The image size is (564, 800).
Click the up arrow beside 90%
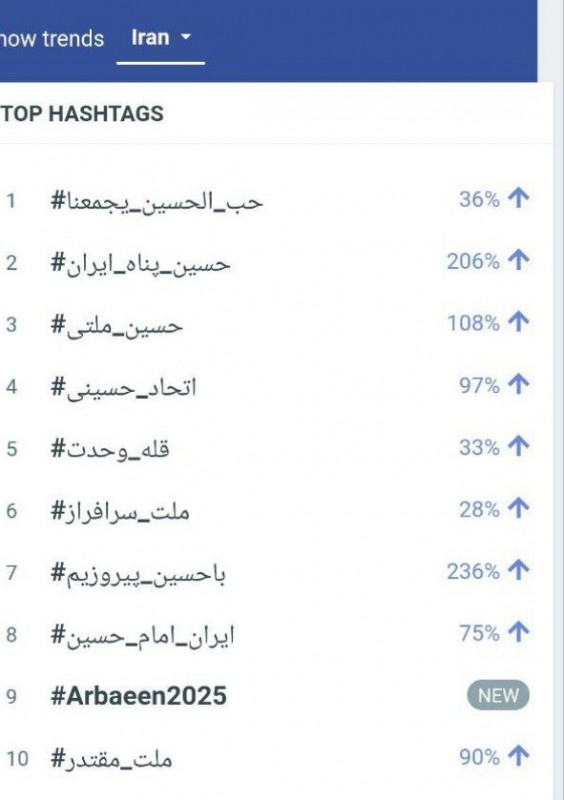pyautogui.click(x=519, y=756)
